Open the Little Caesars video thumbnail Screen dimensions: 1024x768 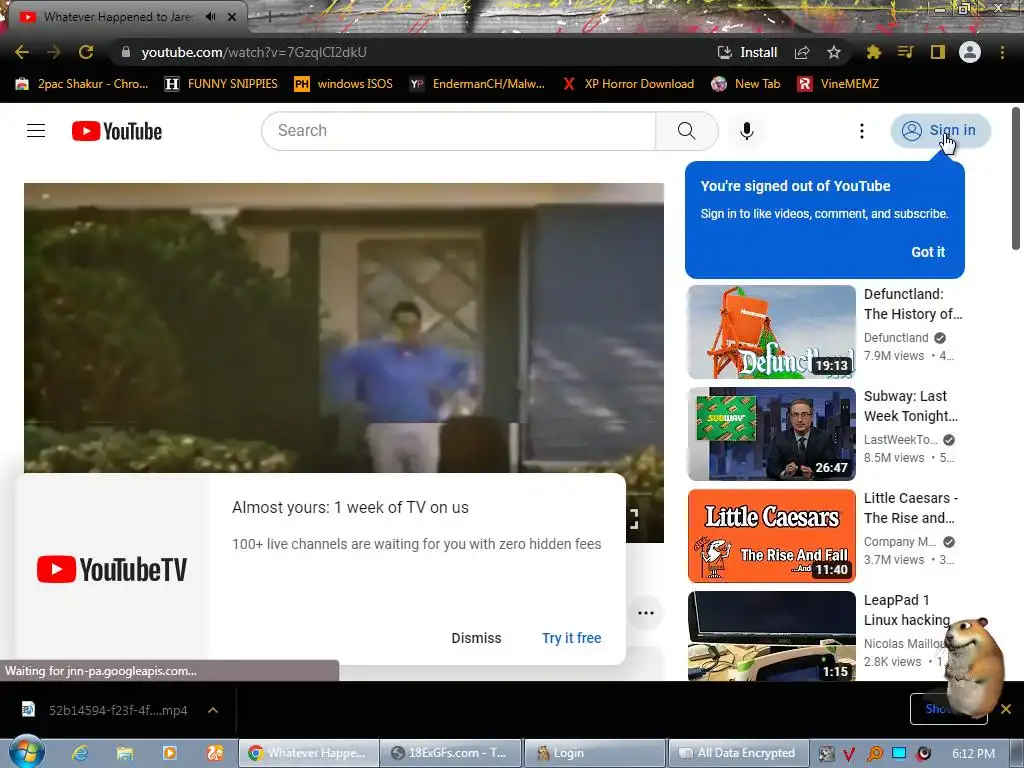[771, 536]
